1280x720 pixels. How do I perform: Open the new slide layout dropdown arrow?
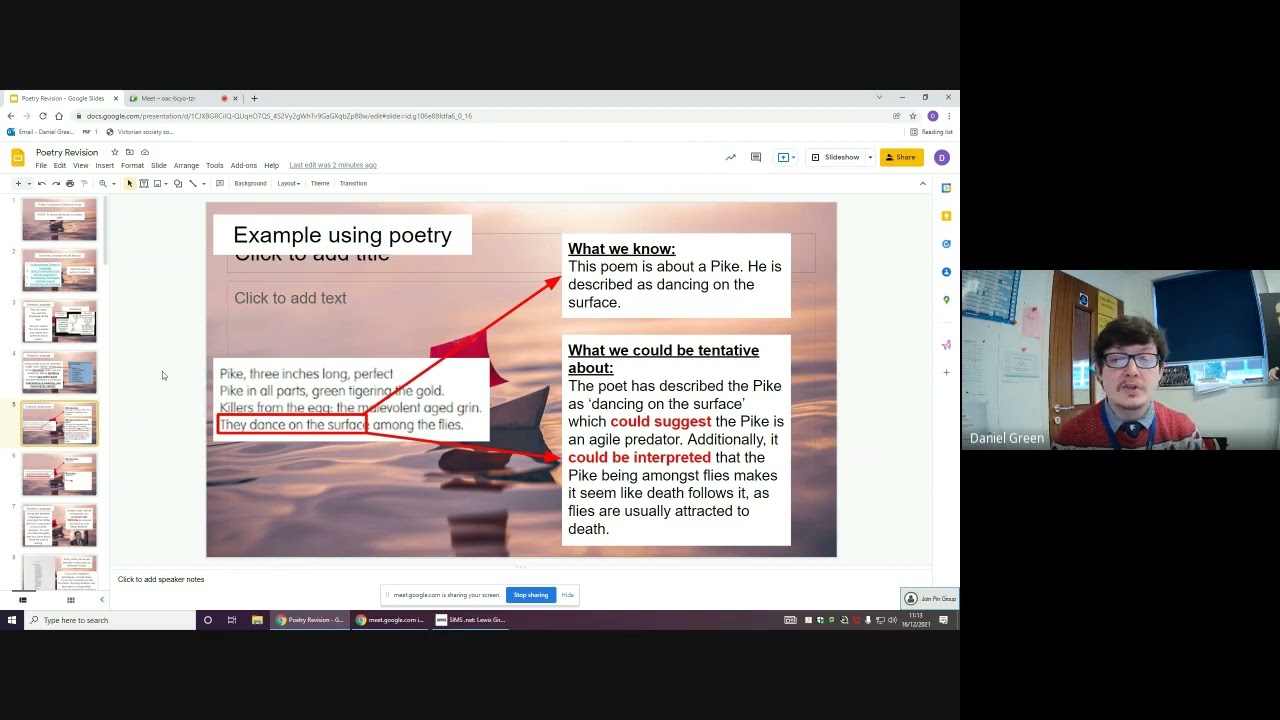point(27,183)
